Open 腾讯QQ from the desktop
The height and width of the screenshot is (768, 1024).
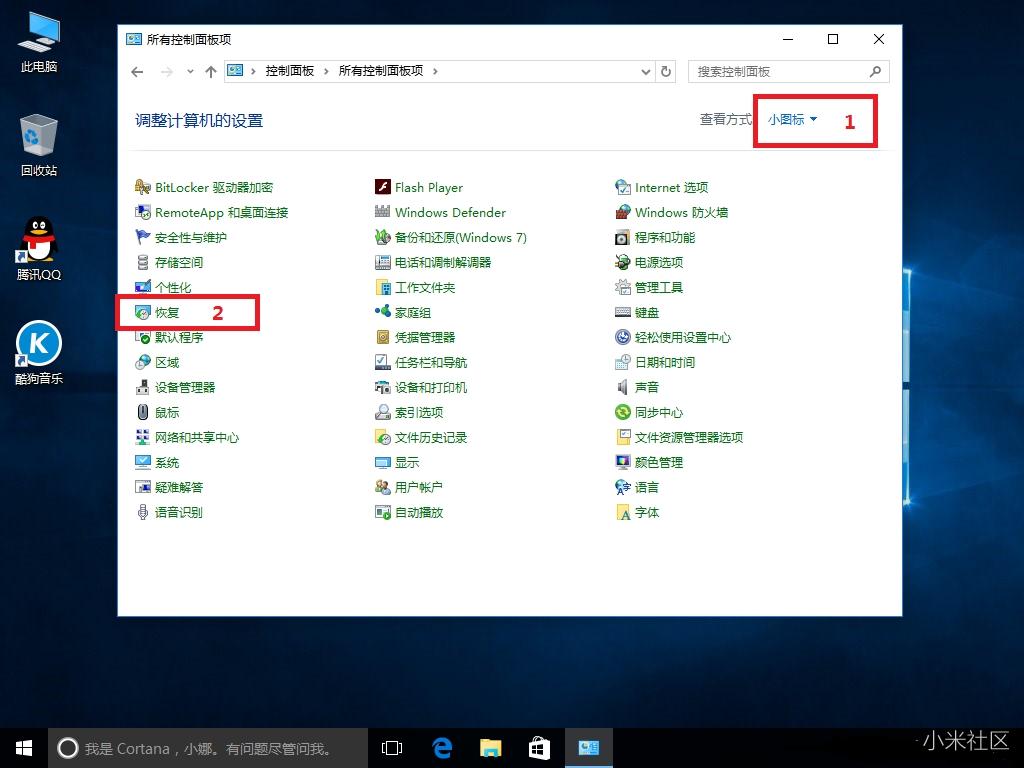pos(37,248)
